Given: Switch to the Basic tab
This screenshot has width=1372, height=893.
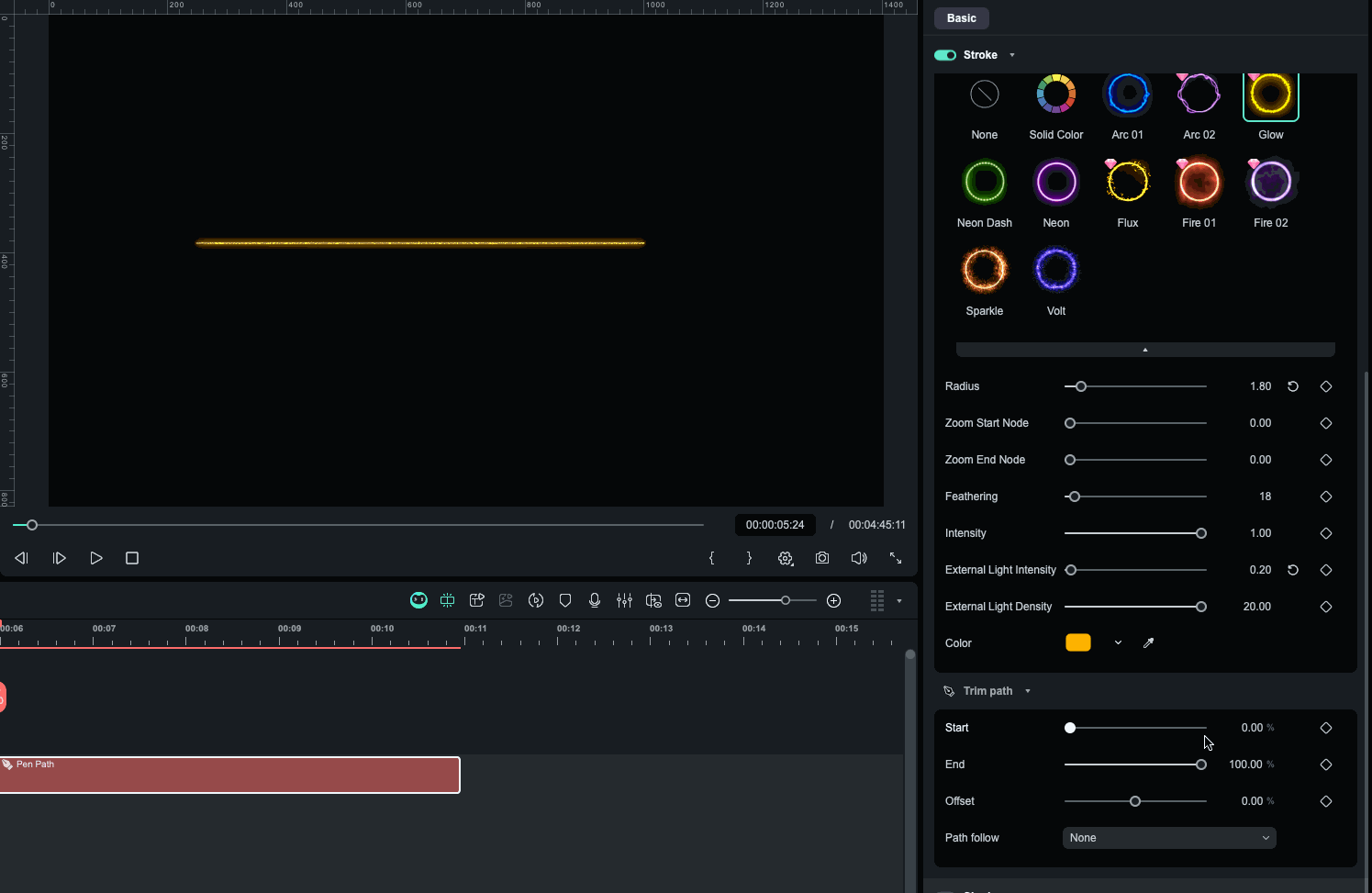Looking at the screenshot, I should pyautogui.click(x=961, y=17).
